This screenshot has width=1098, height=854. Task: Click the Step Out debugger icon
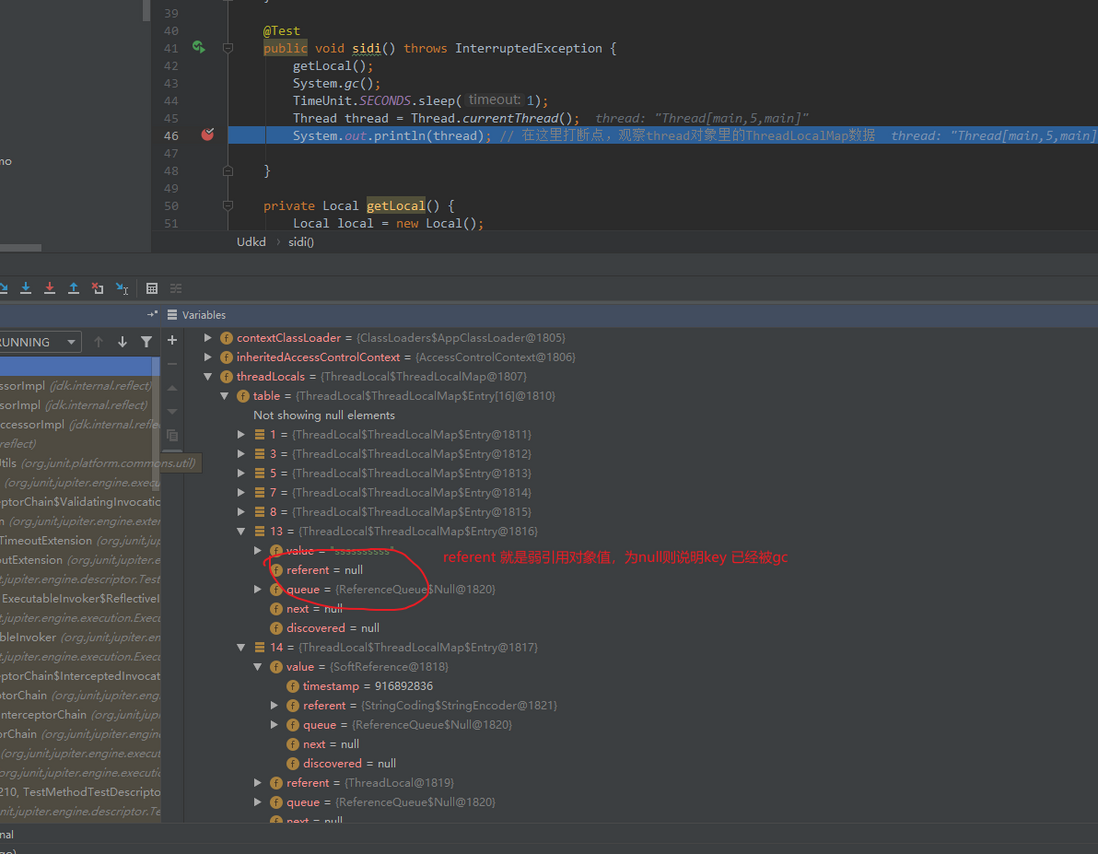point(74,288)
